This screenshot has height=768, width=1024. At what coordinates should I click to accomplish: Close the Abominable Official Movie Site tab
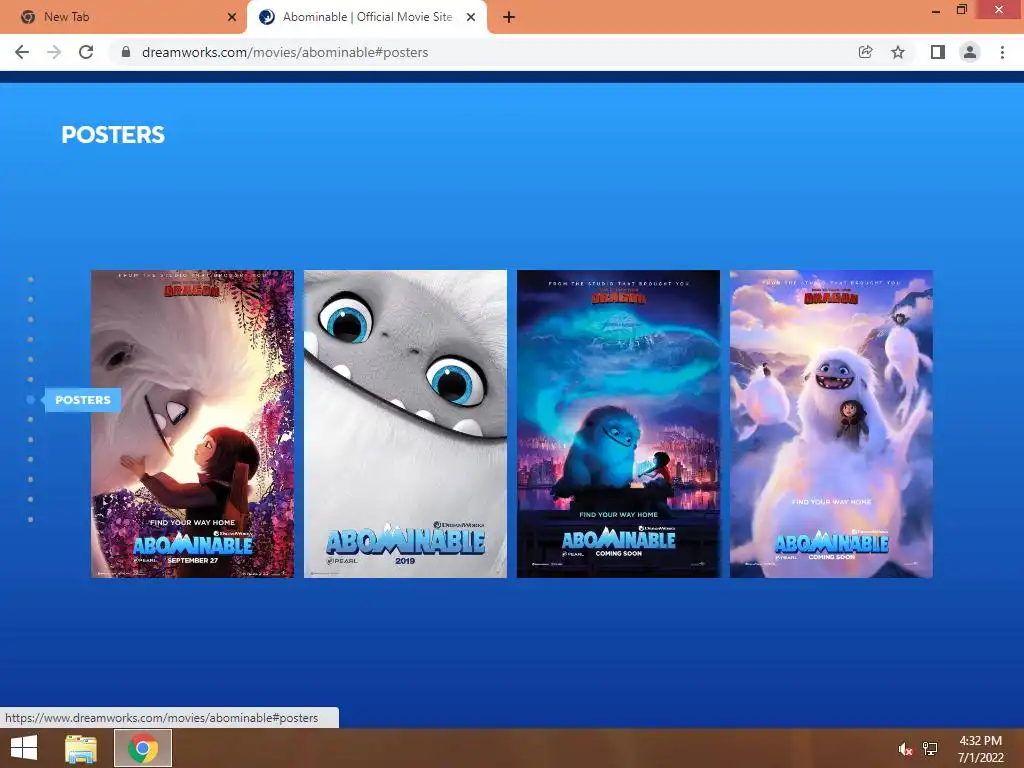(x=471, y=18)
